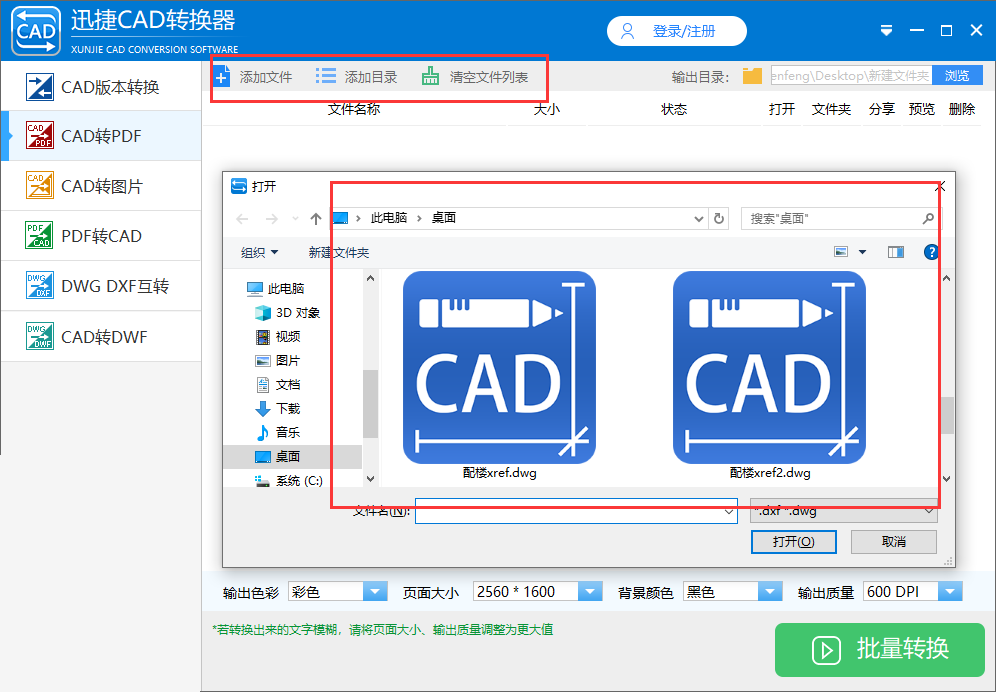Expand the address bar history dropdown
Image resolution: width=996 pixels, height=692 pixels.
[699, 219]
